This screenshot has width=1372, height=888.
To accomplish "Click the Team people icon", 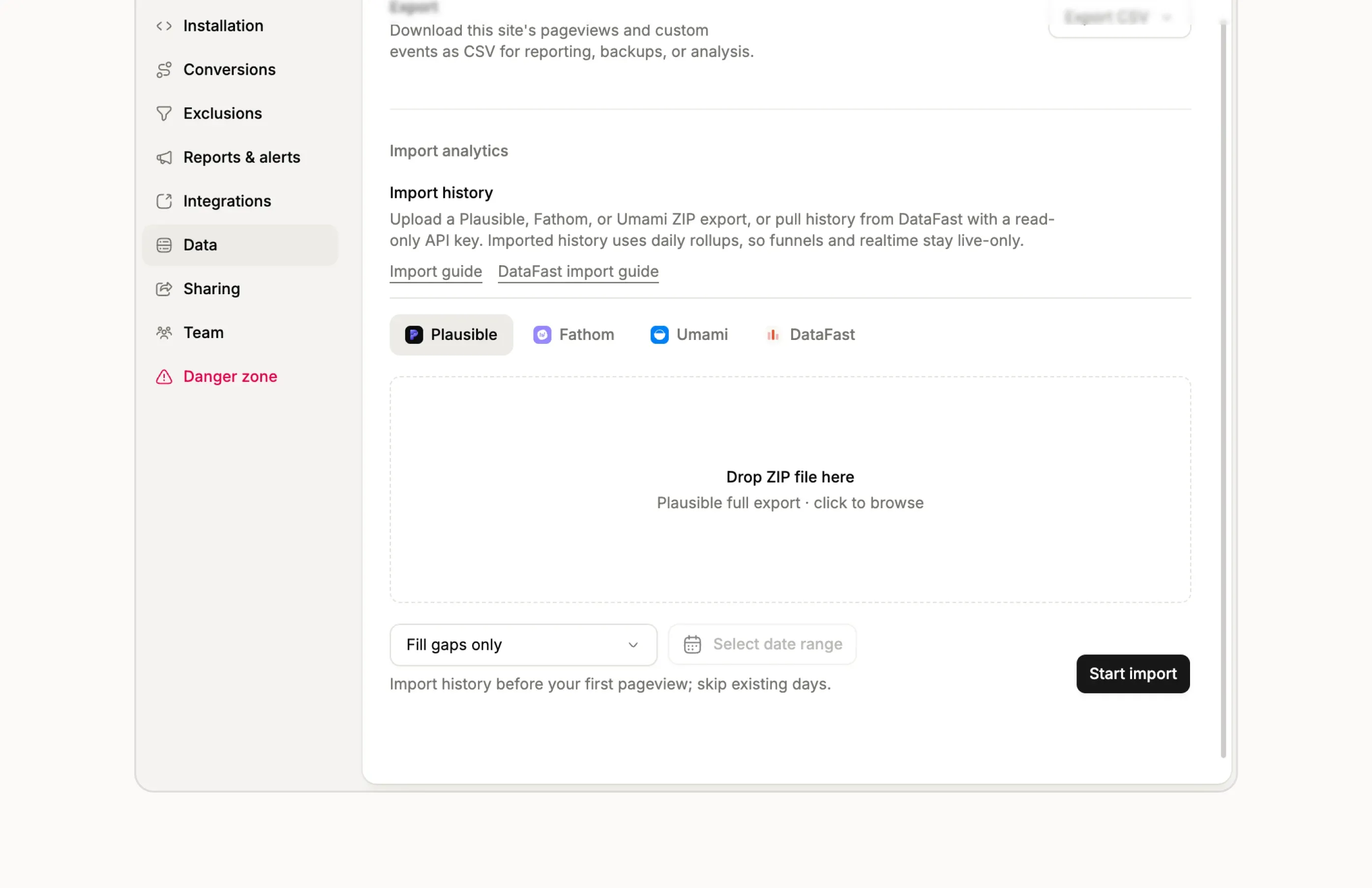I will tap(164, 333).
